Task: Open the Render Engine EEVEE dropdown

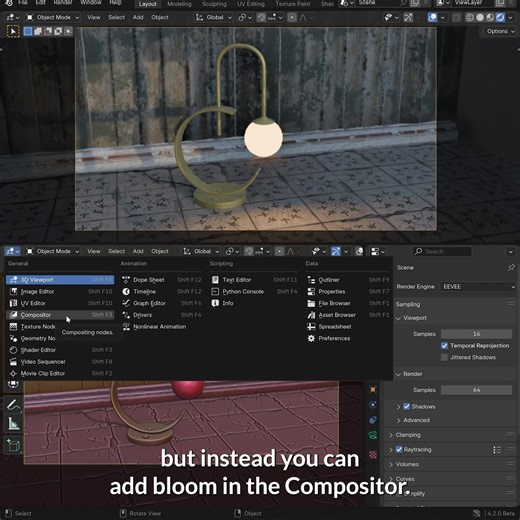Action: pos(478,287)
